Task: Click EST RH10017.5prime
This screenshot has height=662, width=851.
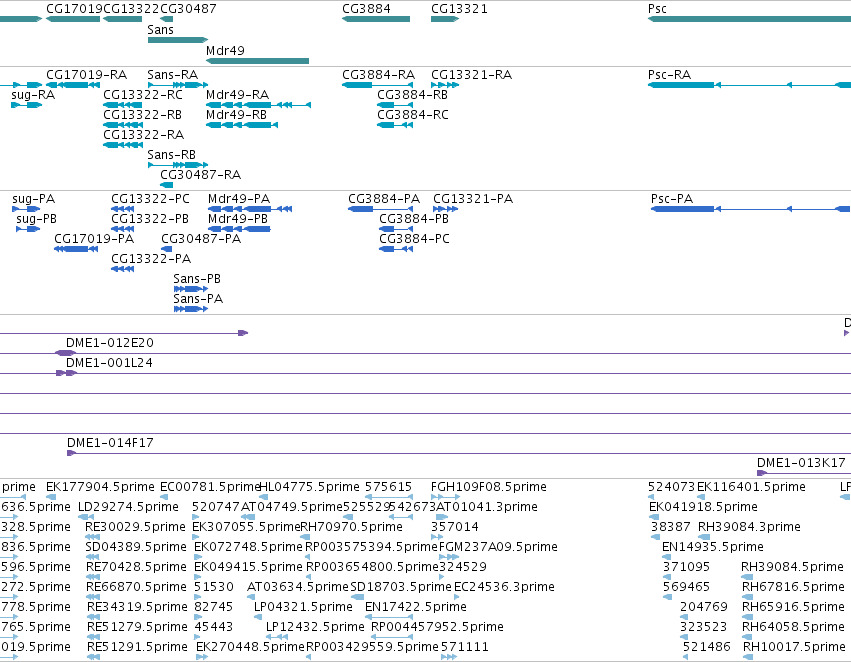Action: (794, 647)
